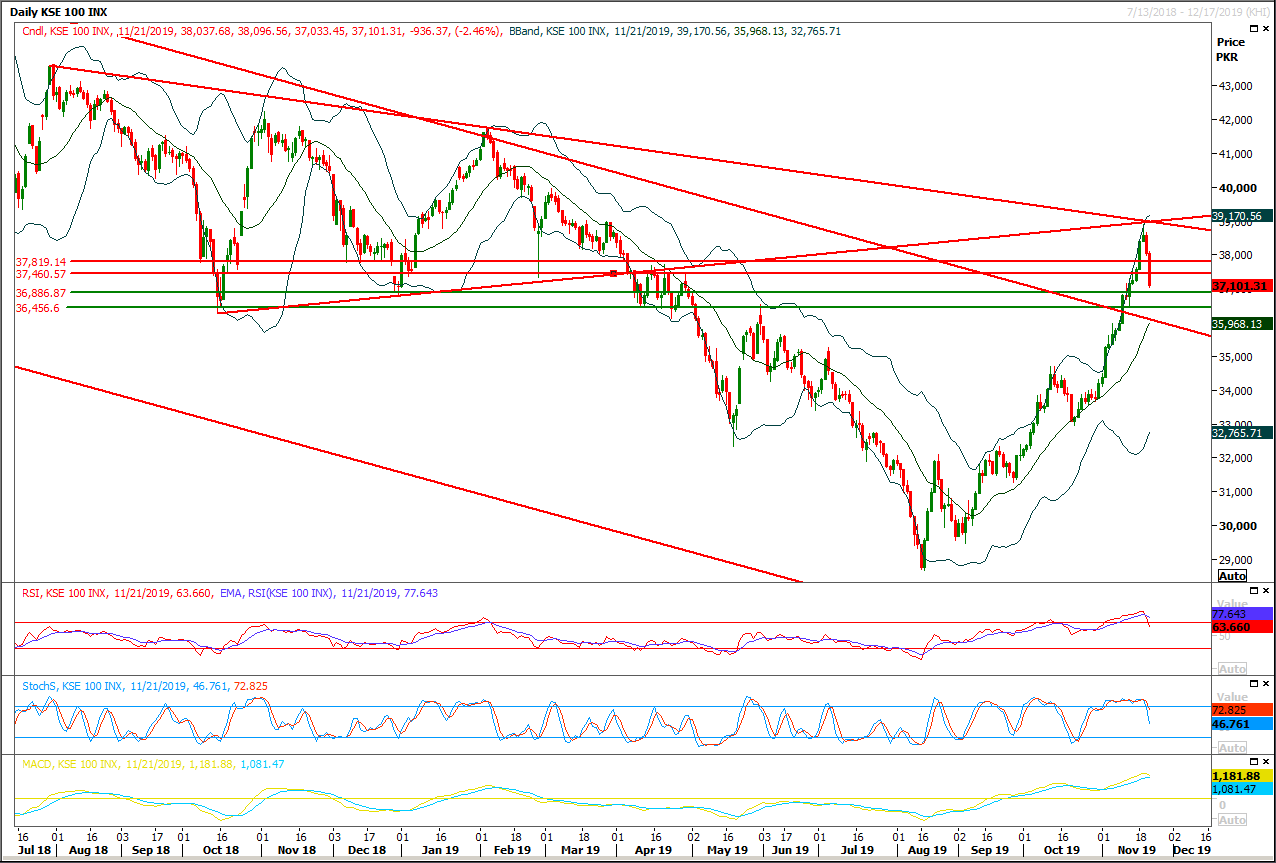Click the 'Price PKR' axis label

point(1230,50)
